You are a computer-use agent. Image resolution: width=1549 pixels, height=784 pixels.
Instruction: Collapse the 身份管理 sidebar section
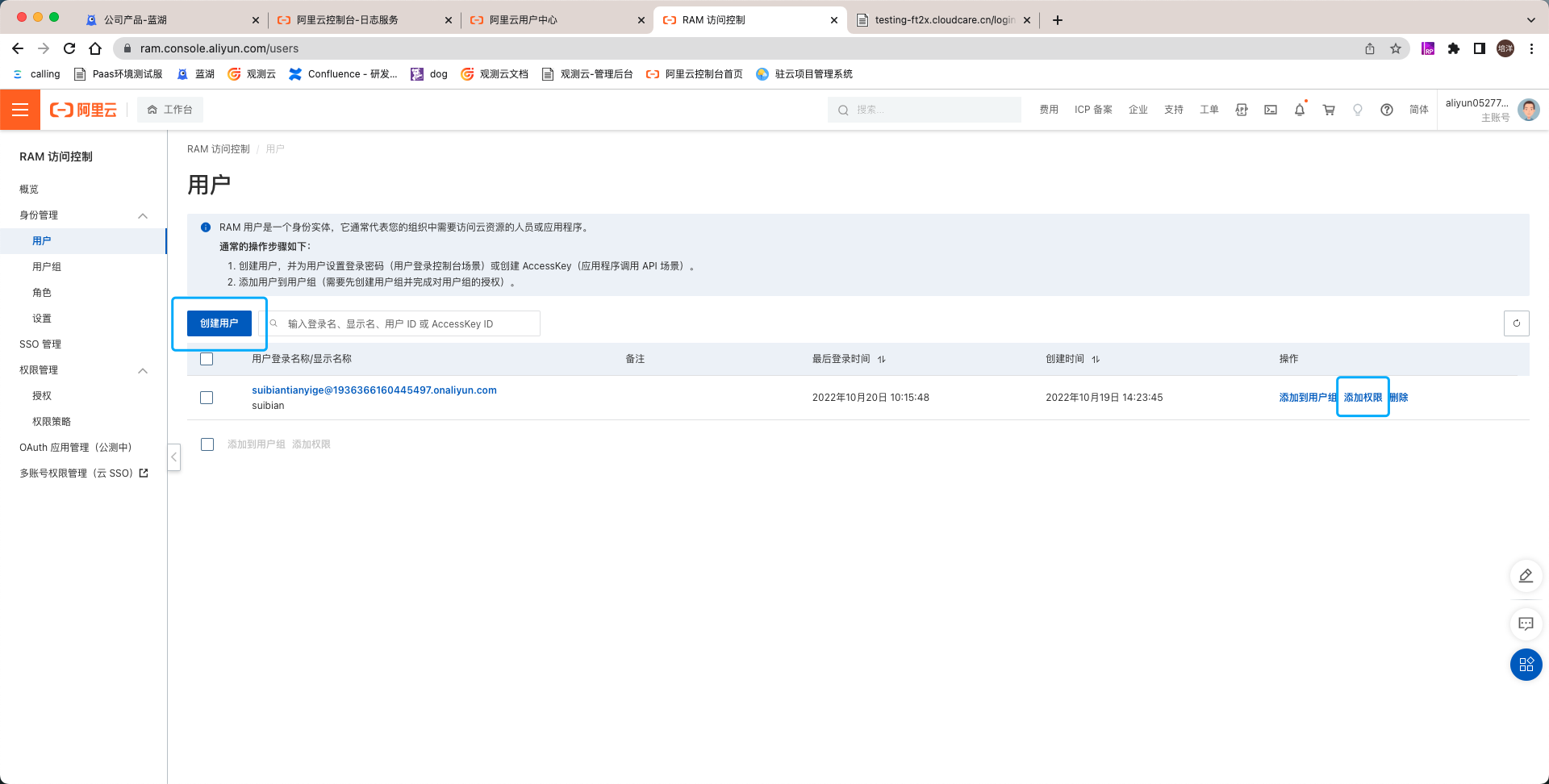[x=143, y=215]
